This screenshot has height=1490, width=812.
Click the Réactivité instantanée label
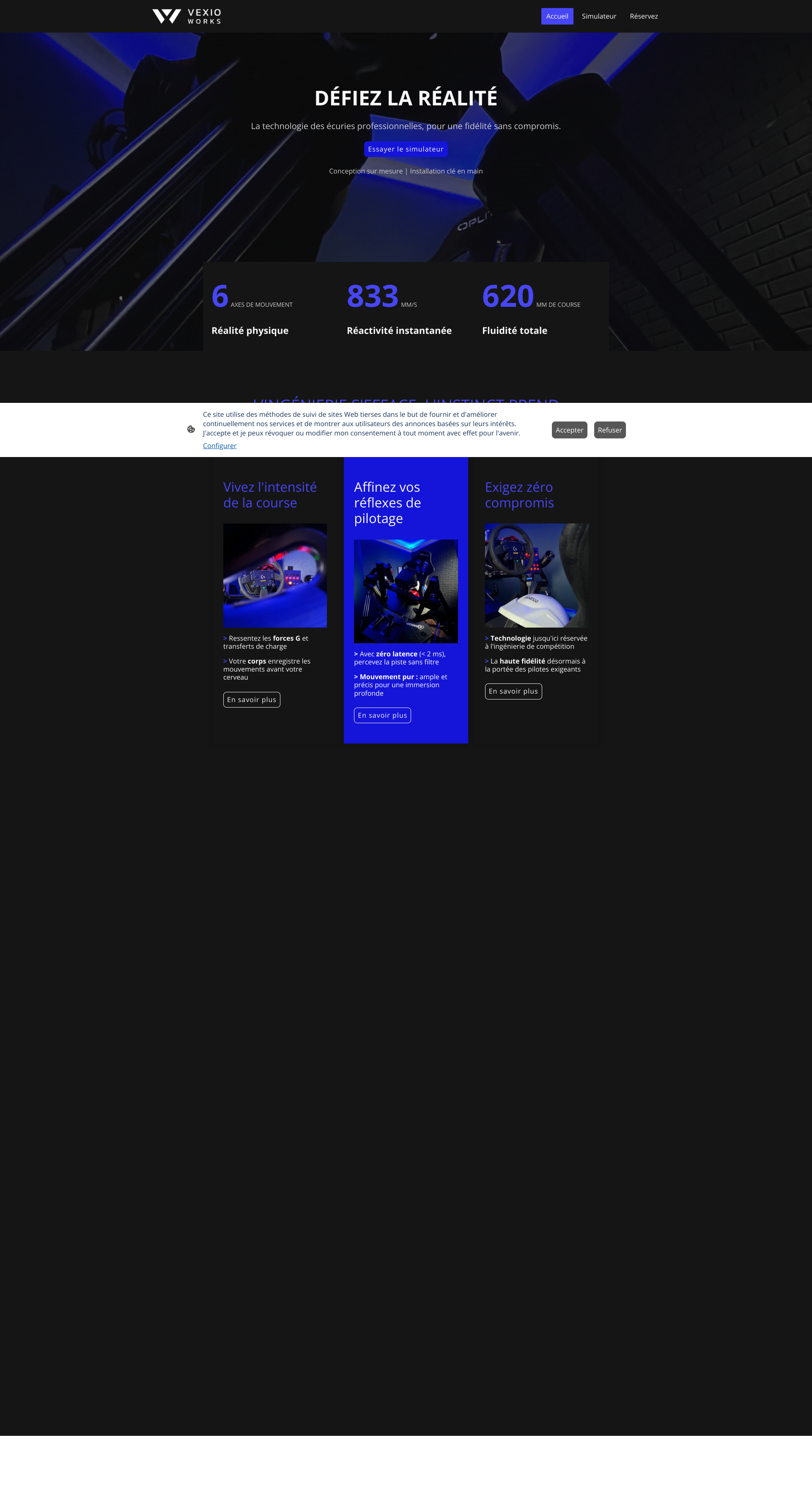coord(399,330)
